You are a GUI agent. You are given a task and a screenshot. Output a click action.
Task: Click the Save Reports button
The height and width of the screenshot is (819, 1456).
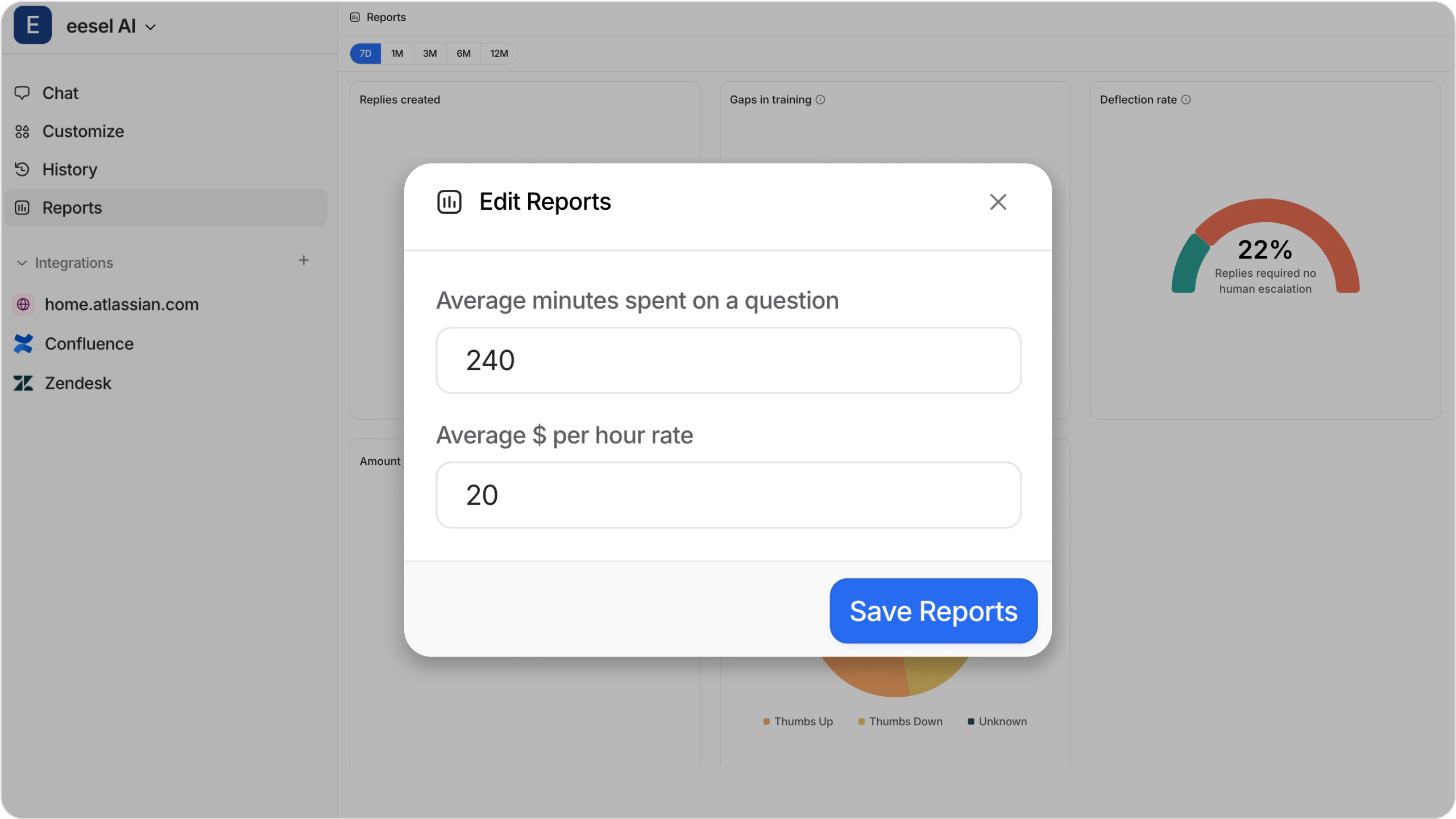pyautogui.click(x=933, y=611)
